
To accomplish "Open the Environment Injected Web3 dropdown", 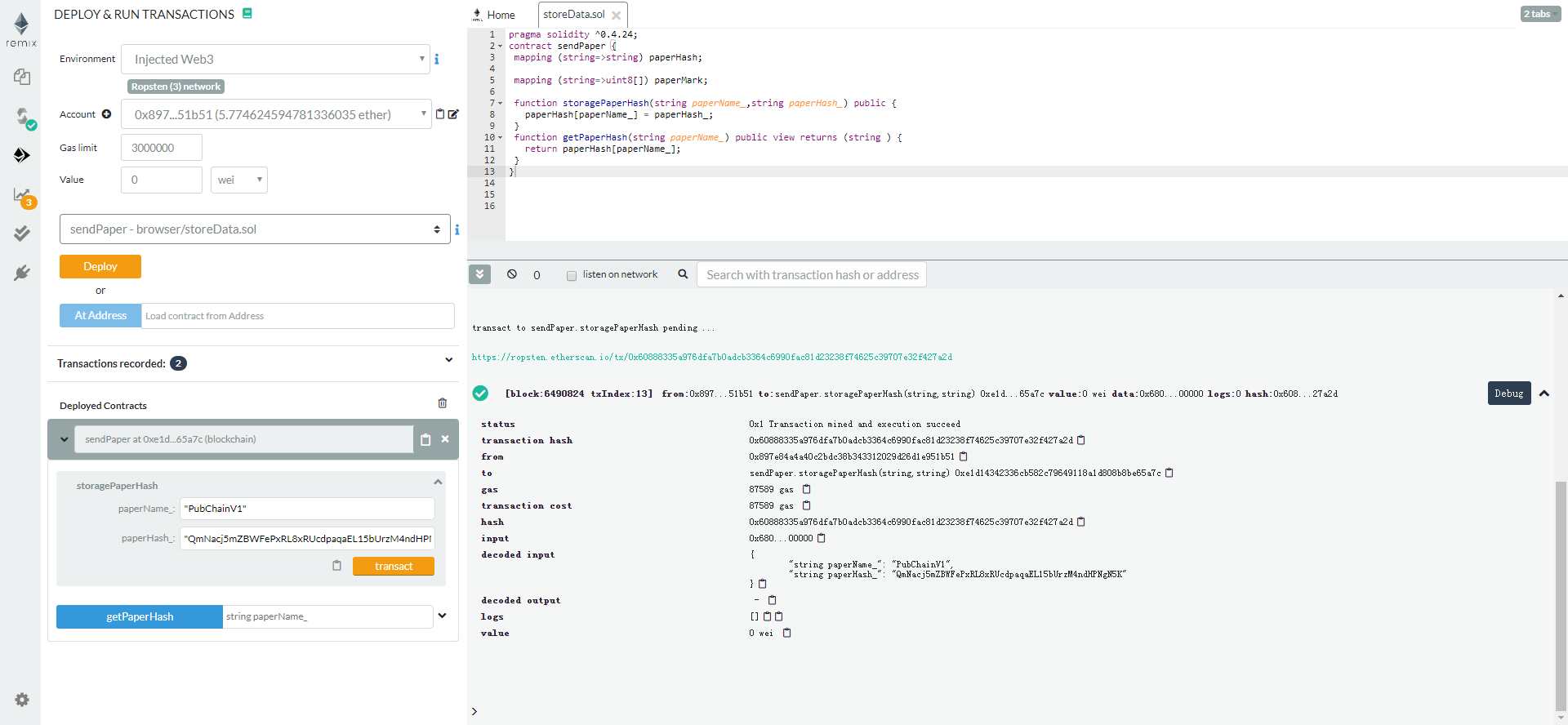I will 275,60.
